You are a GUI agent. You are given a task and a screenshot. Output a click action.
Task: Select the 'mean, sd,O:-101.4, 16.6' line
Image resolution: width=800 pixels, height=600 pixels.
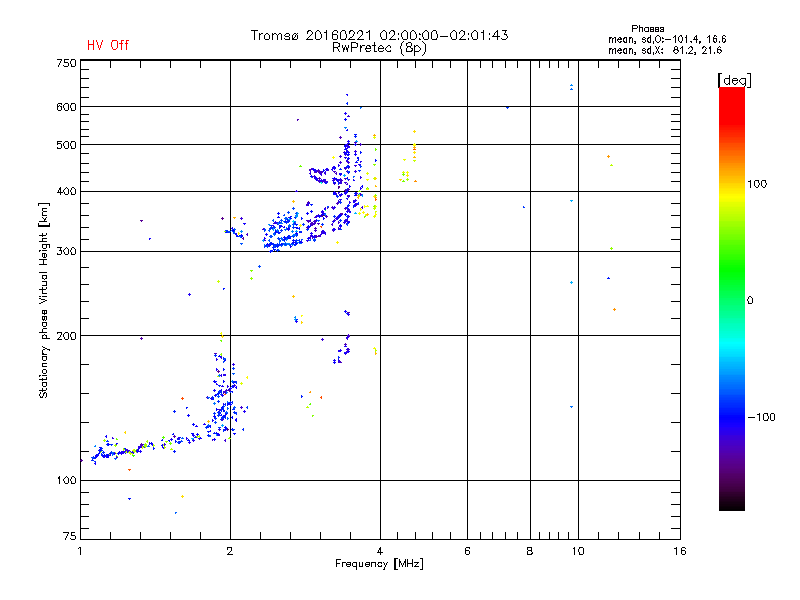point(667,39)
